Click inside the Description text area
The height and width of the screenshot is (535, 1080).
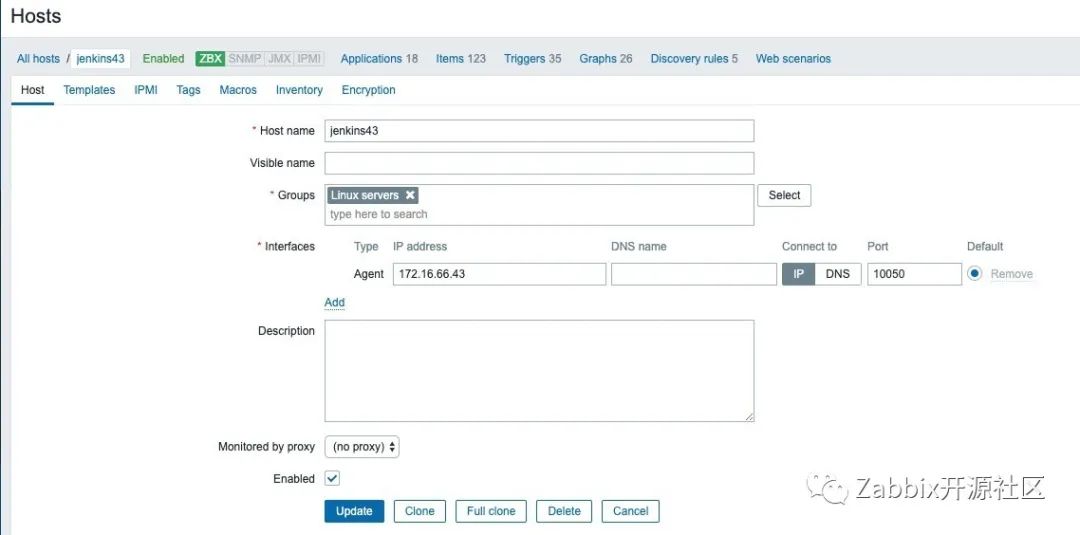tap(539, 370)
